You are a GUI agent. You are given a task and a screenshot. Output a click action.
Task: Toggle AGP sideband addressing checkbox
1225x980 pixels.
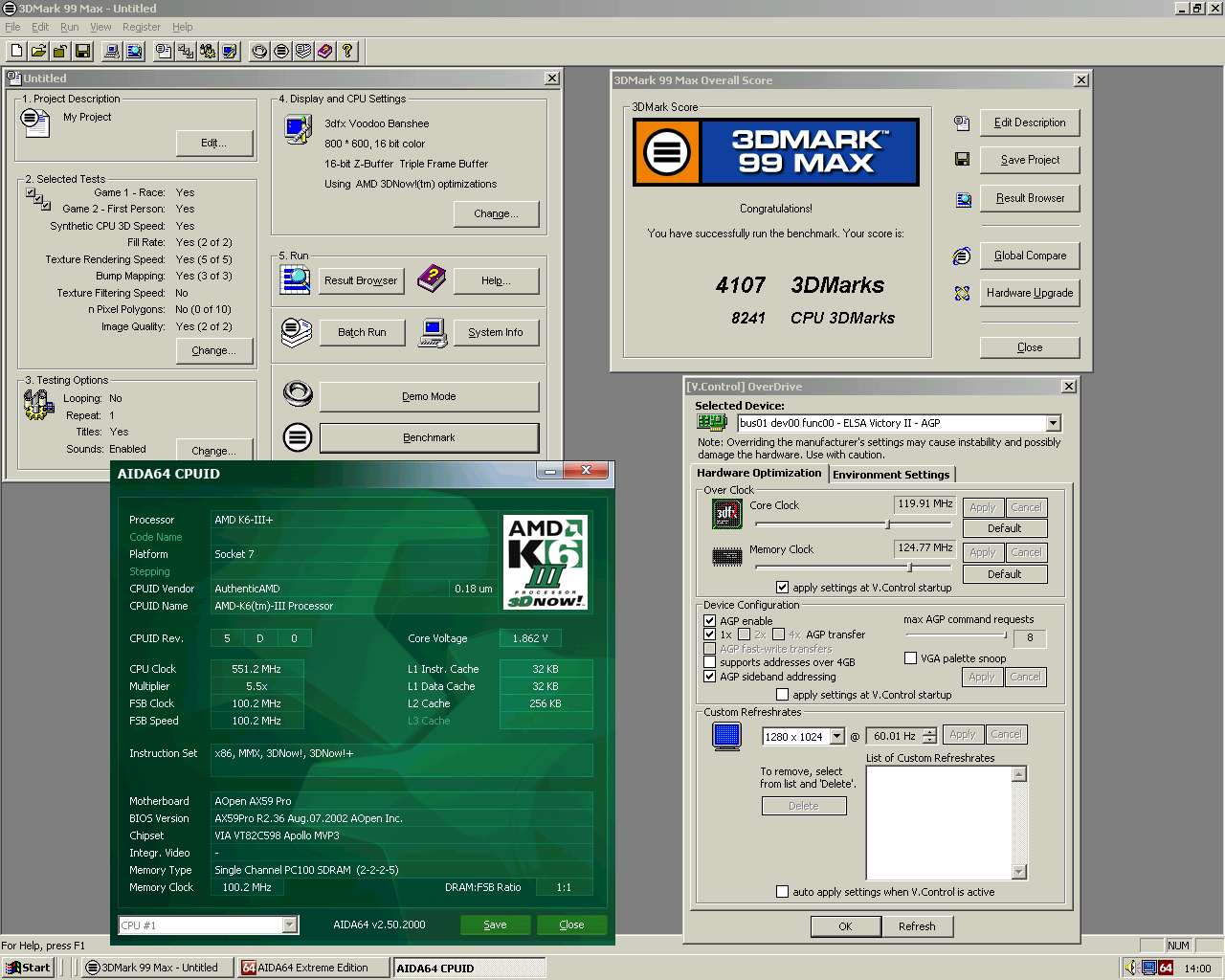(710, 676)
